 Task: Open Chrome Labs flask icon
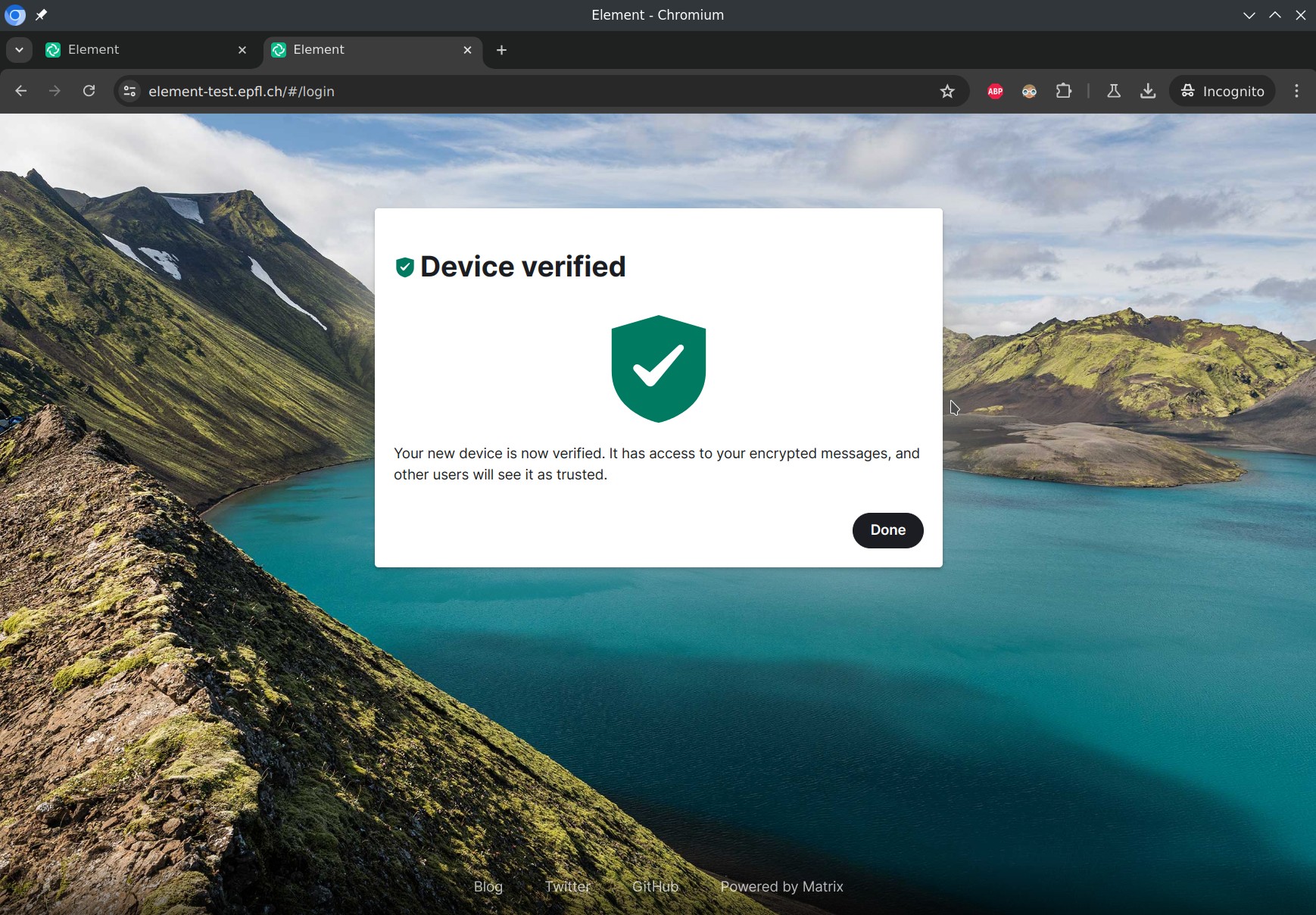1113,91
